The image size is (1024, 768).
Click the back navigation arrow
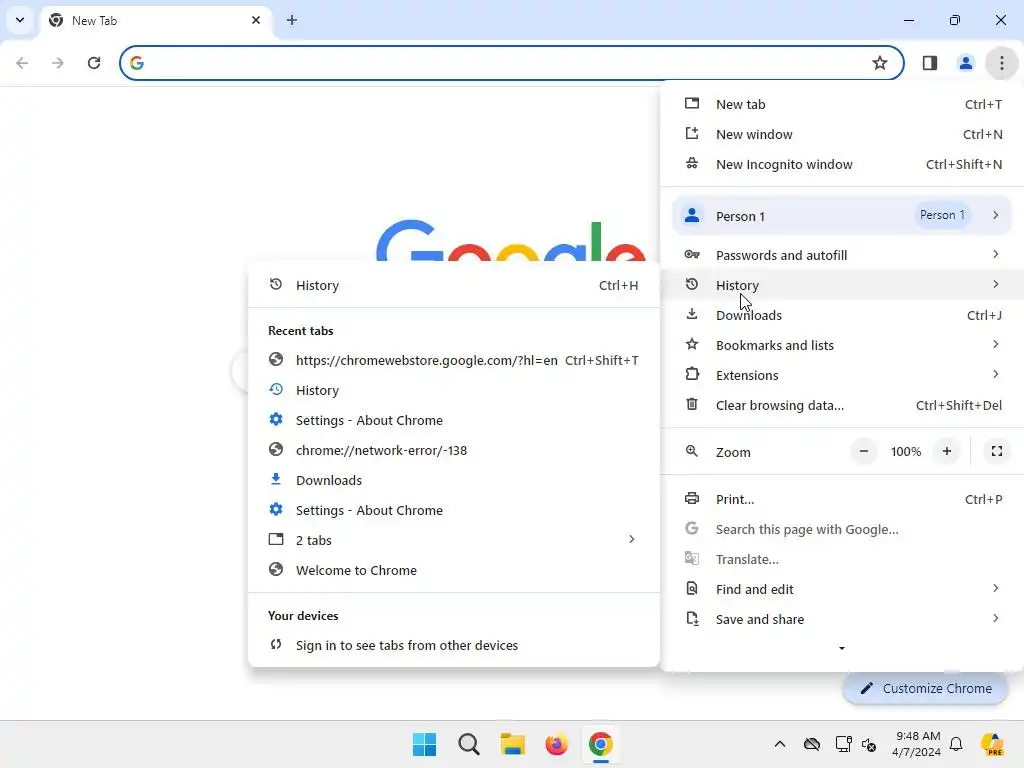[22, 63]
